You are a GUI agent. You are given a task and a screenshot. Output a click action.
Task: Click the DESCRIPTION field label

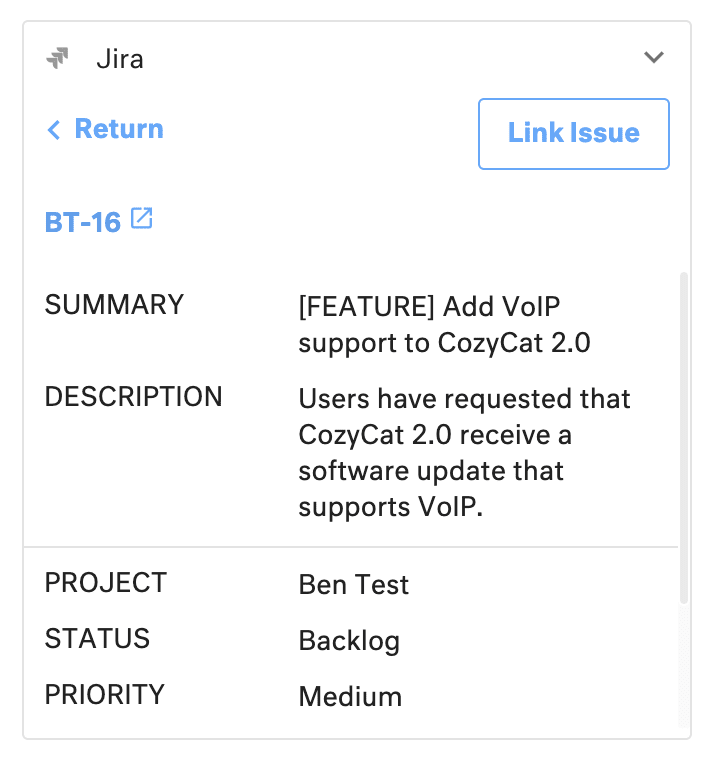coord(133,397)
